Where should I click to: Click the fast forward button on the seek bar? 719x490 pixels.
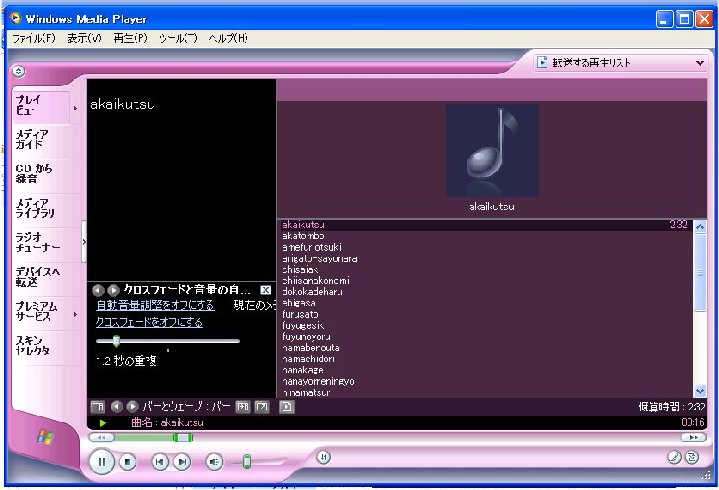tap(693, 437)
